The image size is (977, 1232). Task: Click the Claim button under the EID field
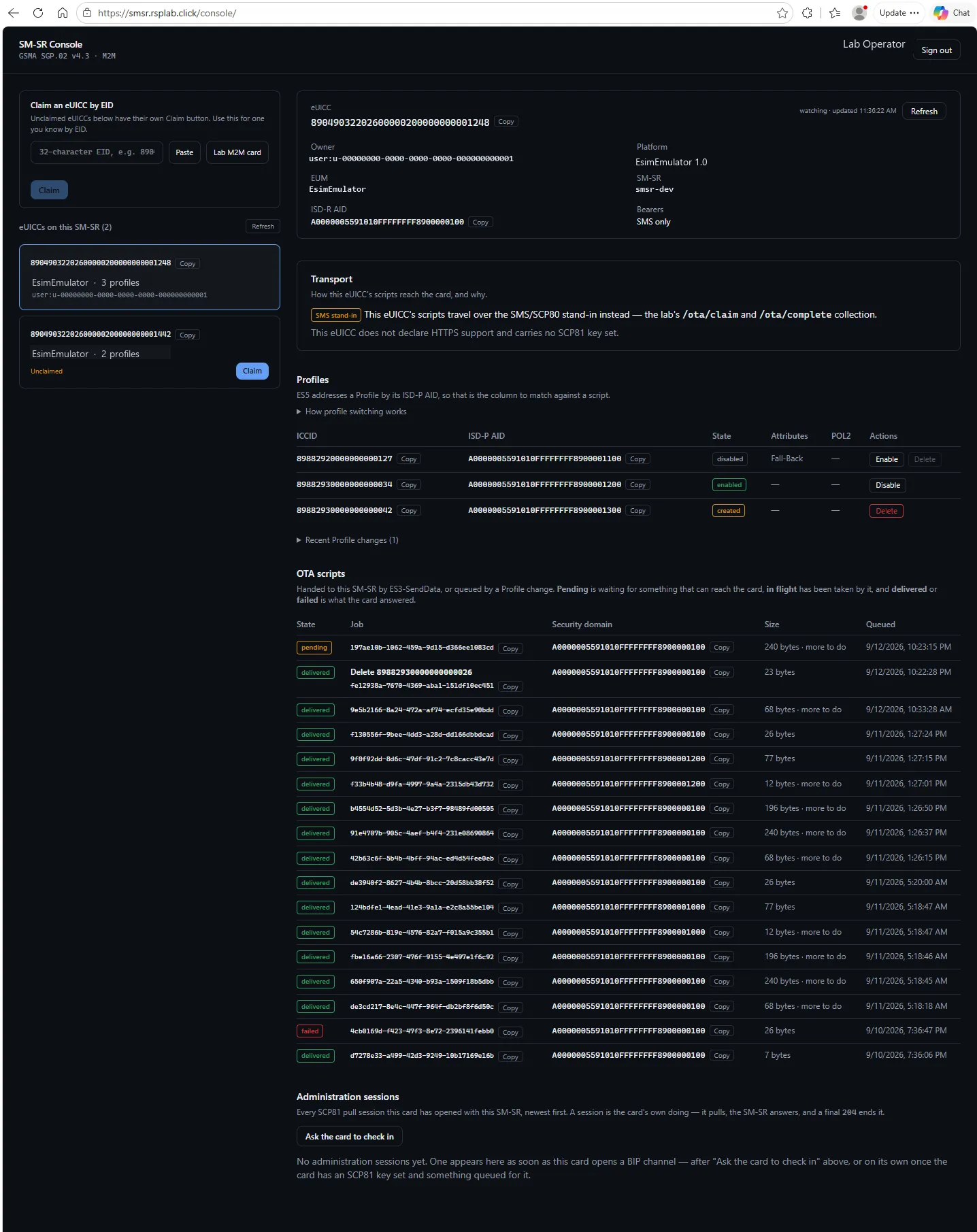(49, 190)
